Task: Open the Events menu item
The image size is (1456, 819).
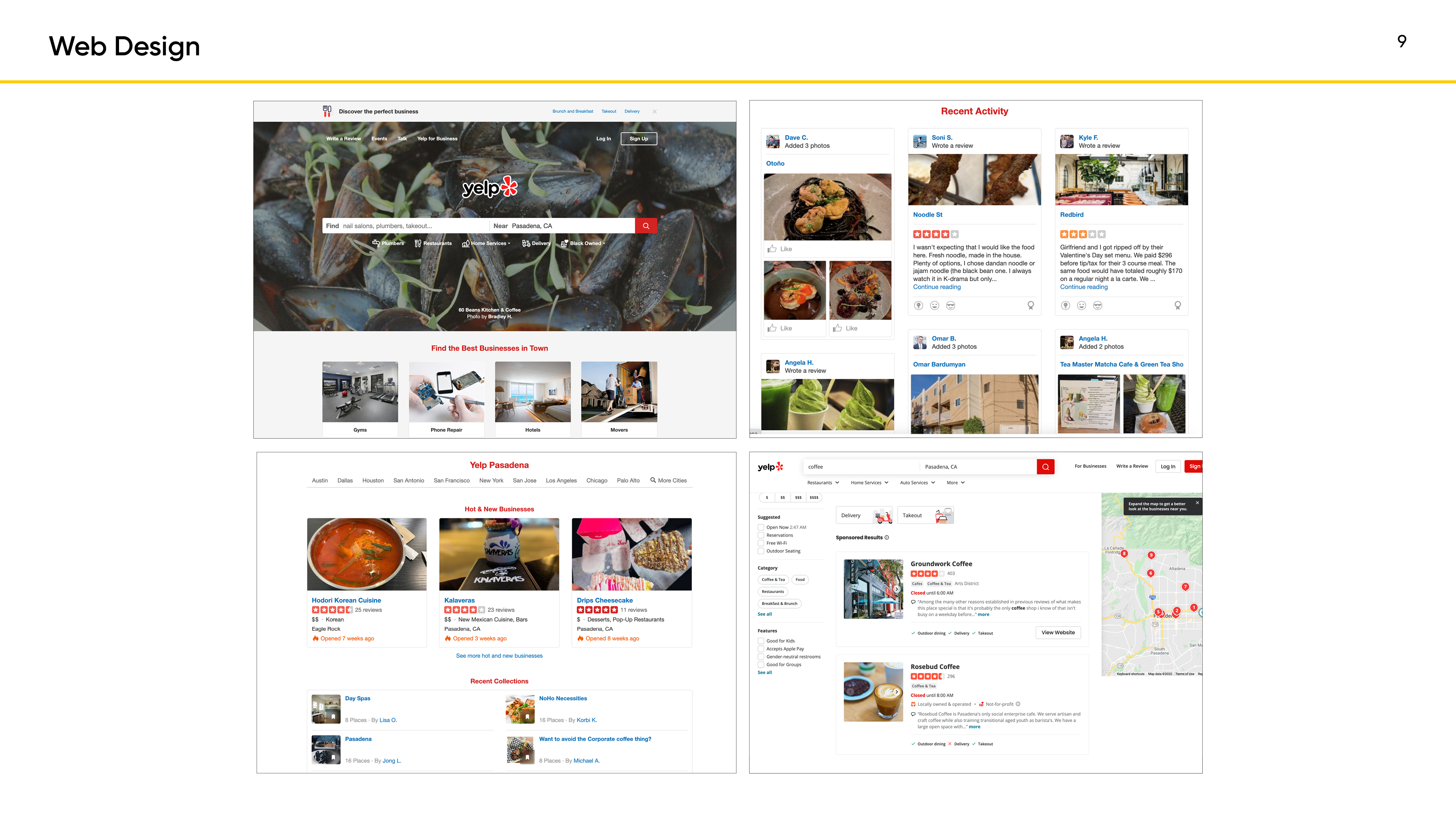Action: [379, 138]
